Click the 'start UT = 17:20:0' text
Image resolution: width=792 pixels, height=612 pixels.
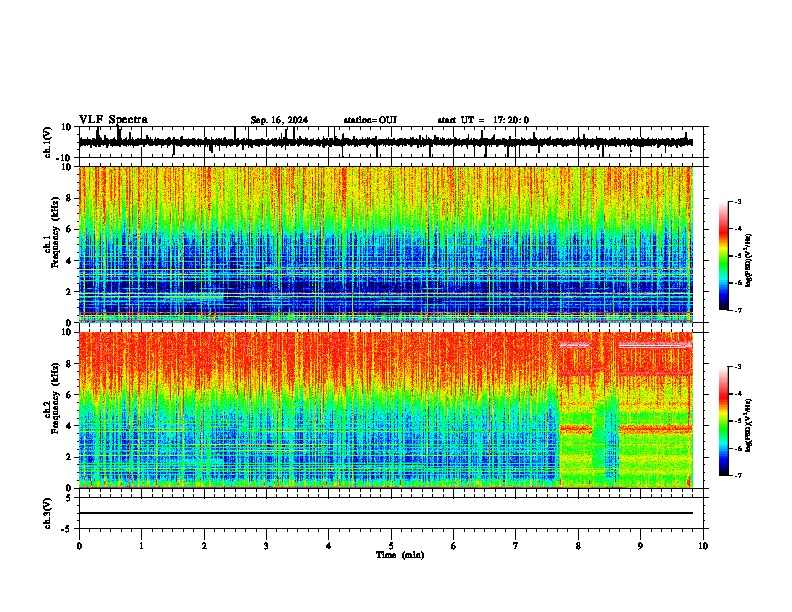[x=483, y=120]
